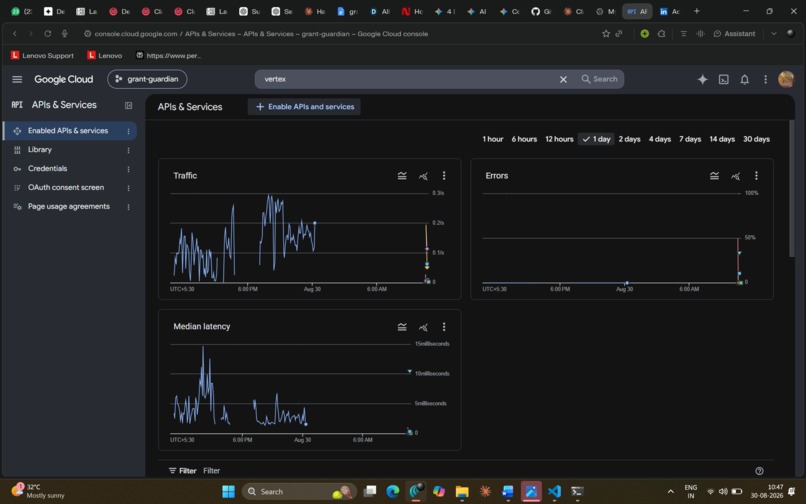Toggle legend on Median latency chart
The width and height of the screenshot is (806, 504).
[402, 327]
